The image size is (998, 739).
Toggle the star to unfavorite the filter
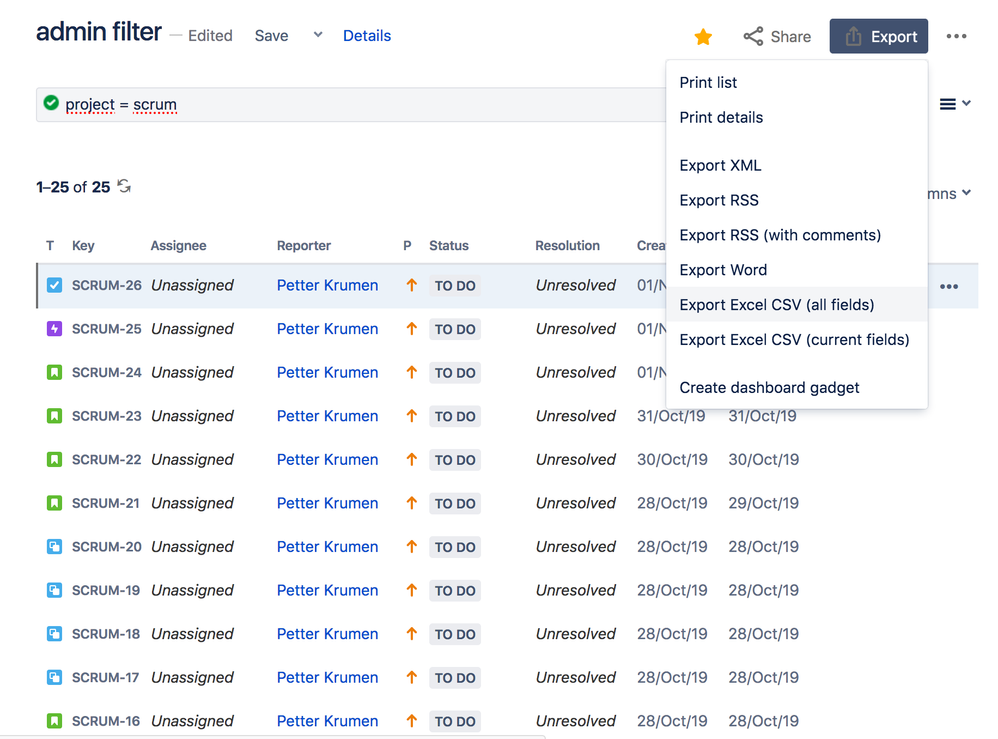702,36
